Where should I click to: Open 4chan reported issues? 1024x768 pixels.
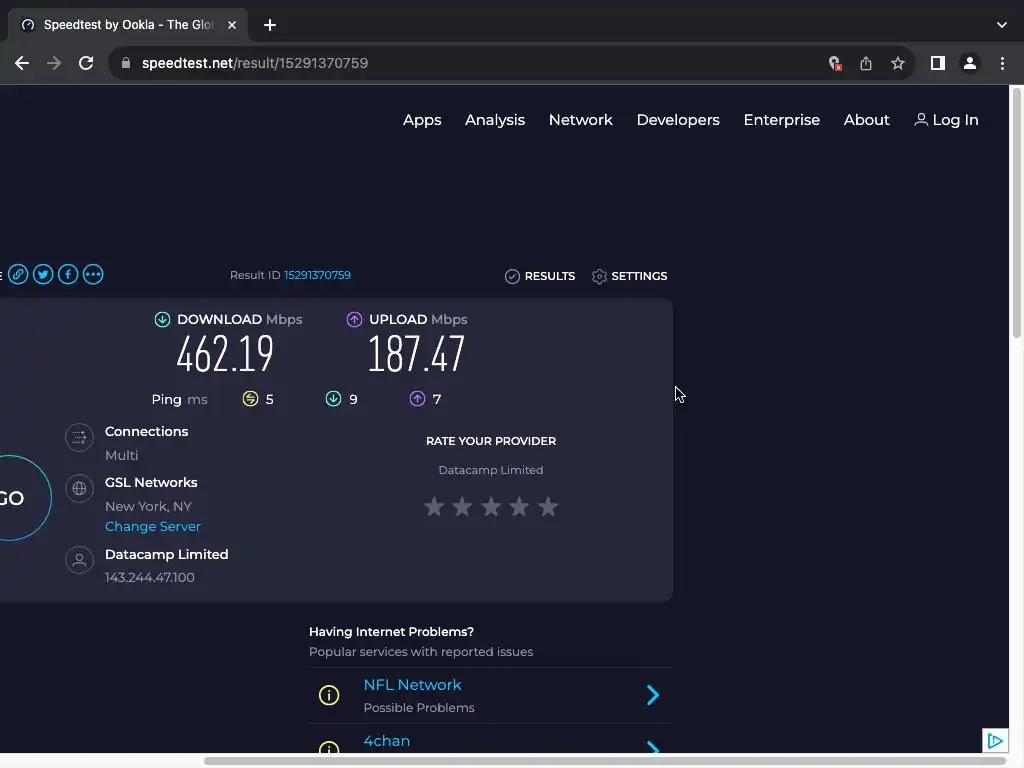pyautogui.click(x=387, y=741)
